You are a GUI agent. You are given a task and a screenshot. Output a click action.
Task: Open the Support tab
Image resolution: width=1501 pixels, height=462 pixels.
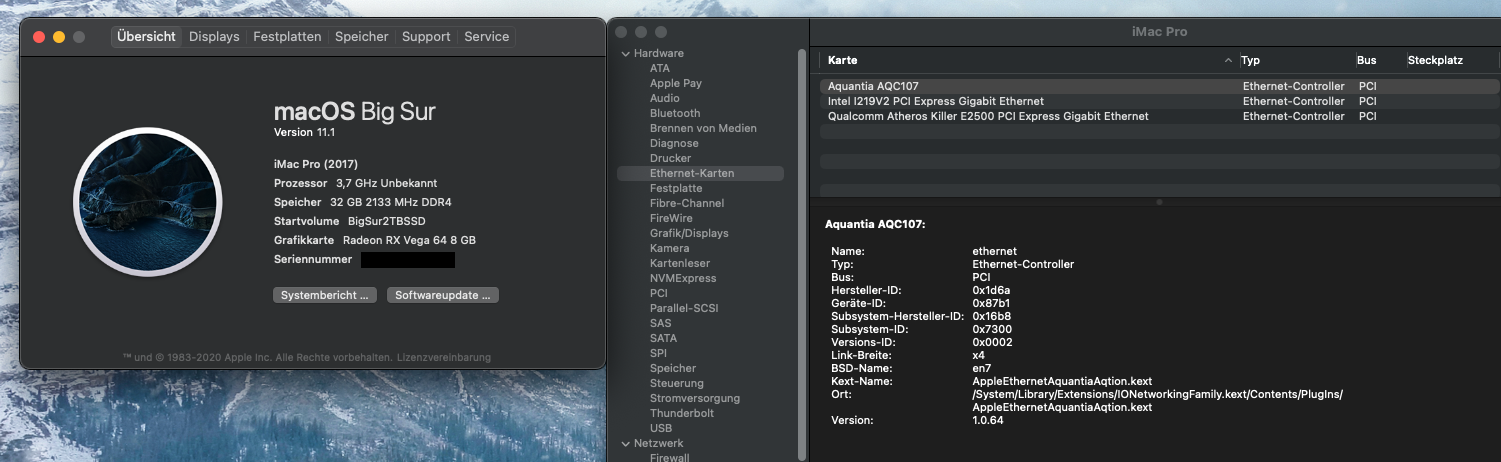click(426, 37)
